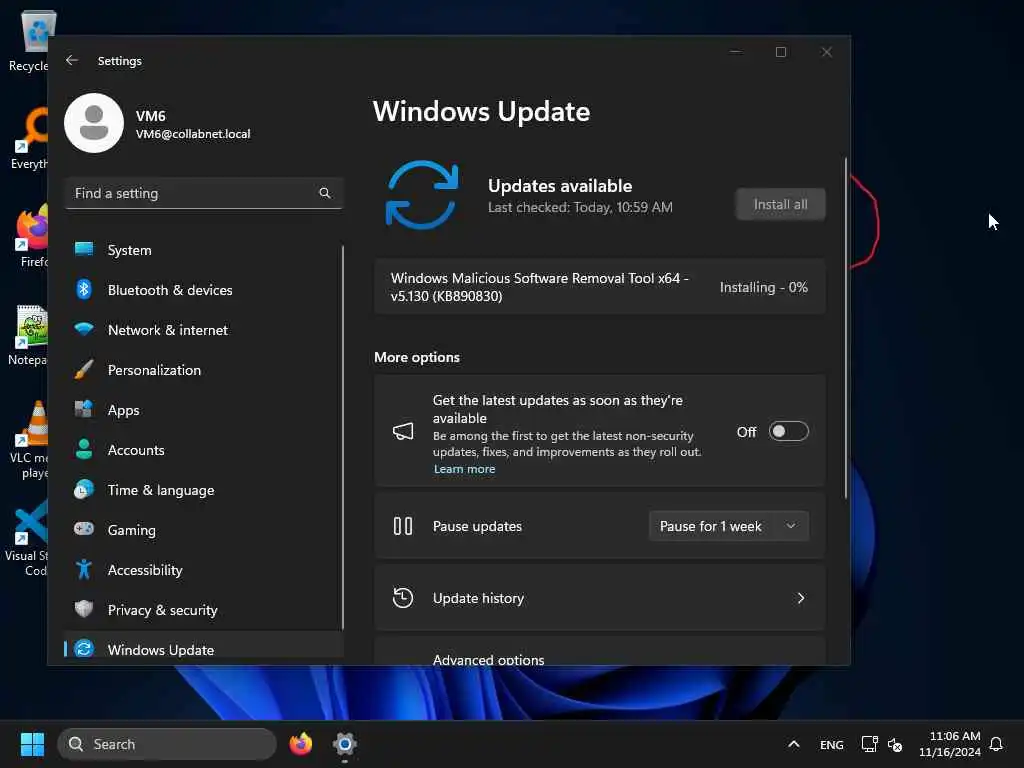
Task: Click the sidebar navigation scrollbar
Action: coord(342,436)
